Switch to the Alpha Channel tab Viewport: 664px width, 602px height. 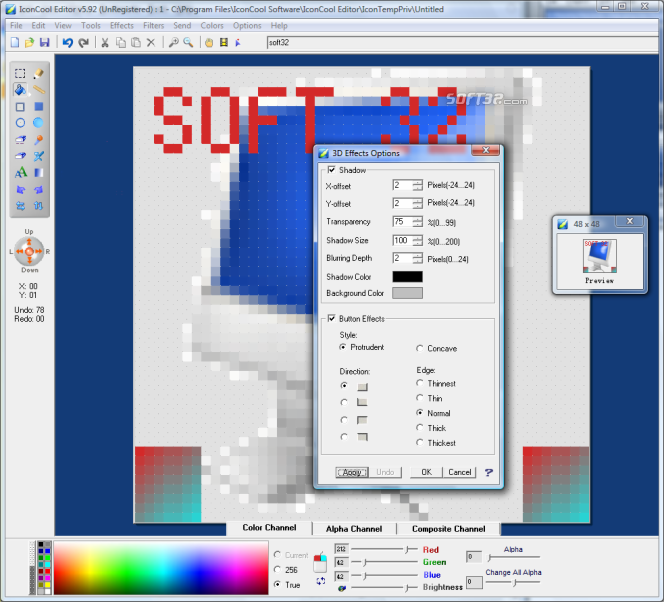pyautogui.click(x=354, y=529)
